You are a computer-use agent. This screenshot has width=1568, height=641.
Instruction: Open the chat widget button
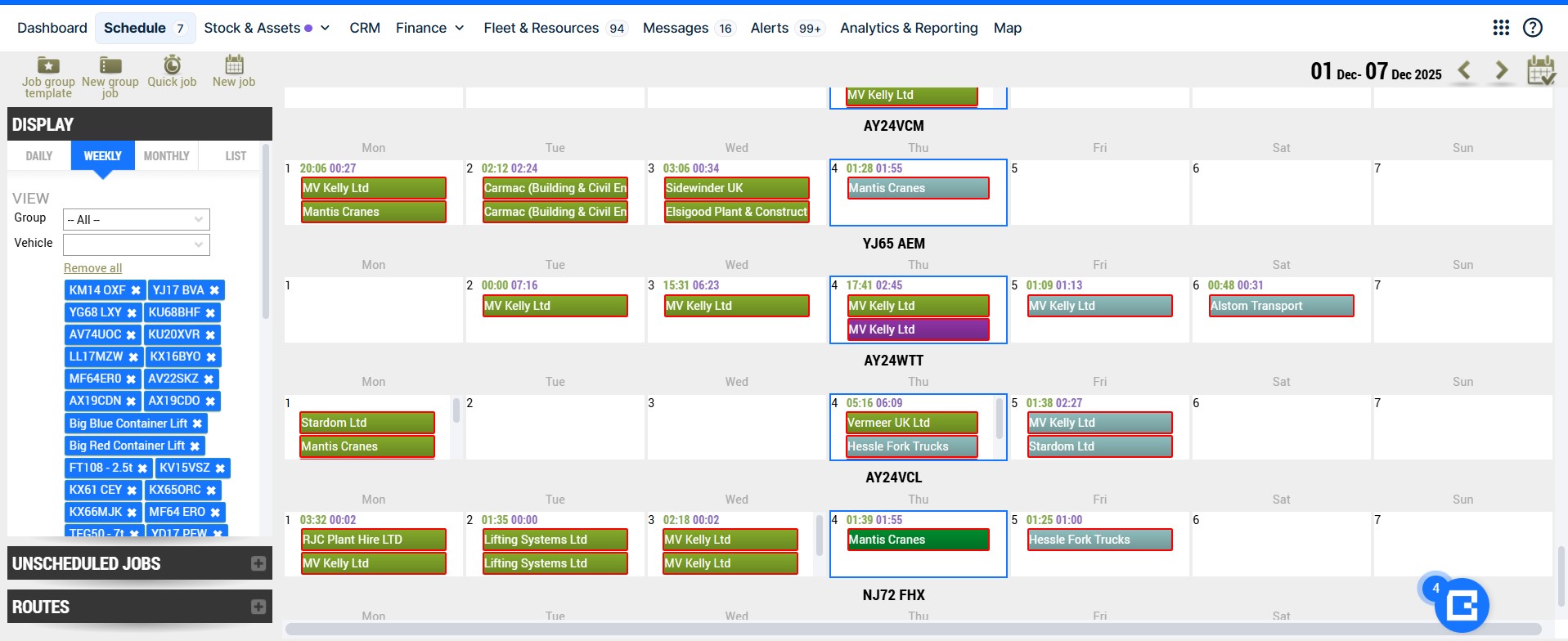(1462, 605)
